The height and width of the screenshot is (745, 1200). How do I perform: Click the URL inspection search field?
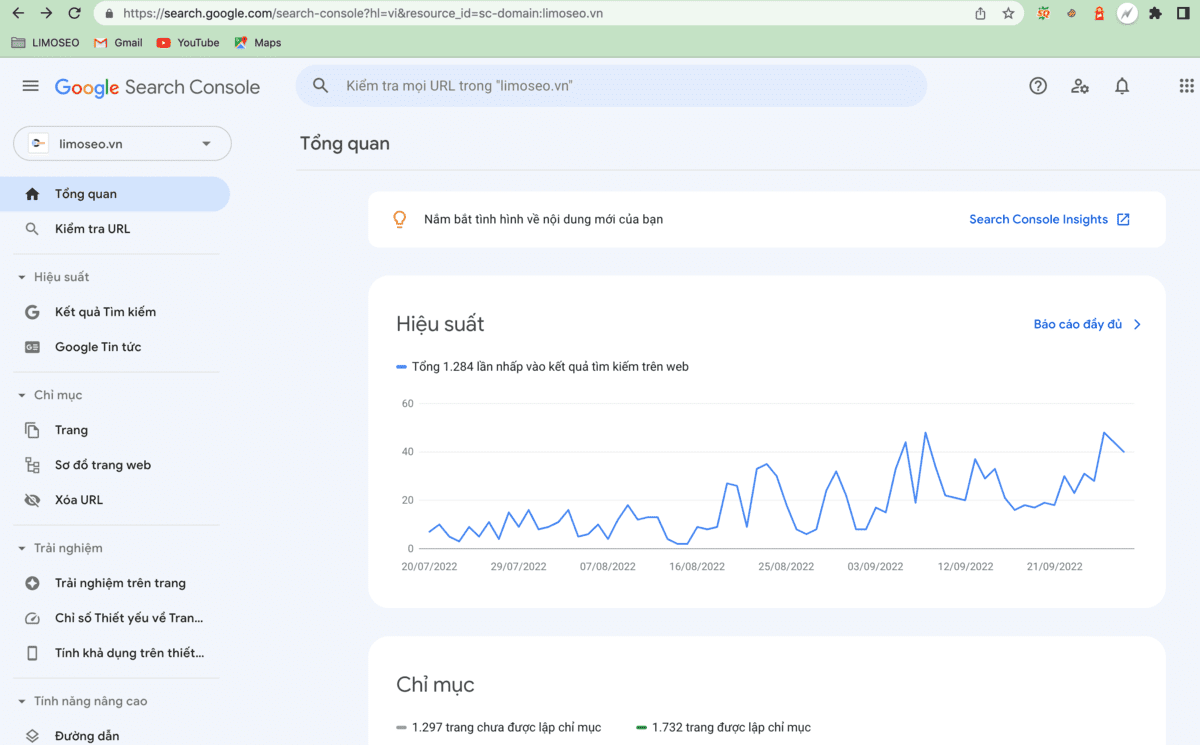[611, 86]
